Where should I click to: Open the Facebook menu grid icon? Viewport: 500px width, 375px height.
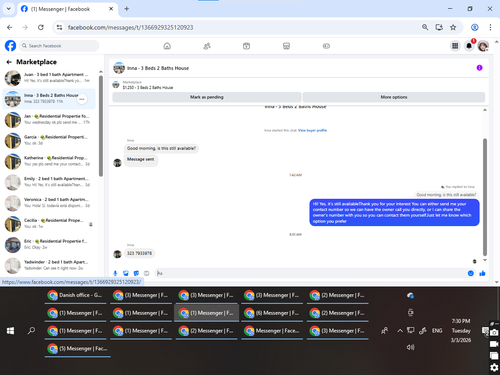coord(455,46)
